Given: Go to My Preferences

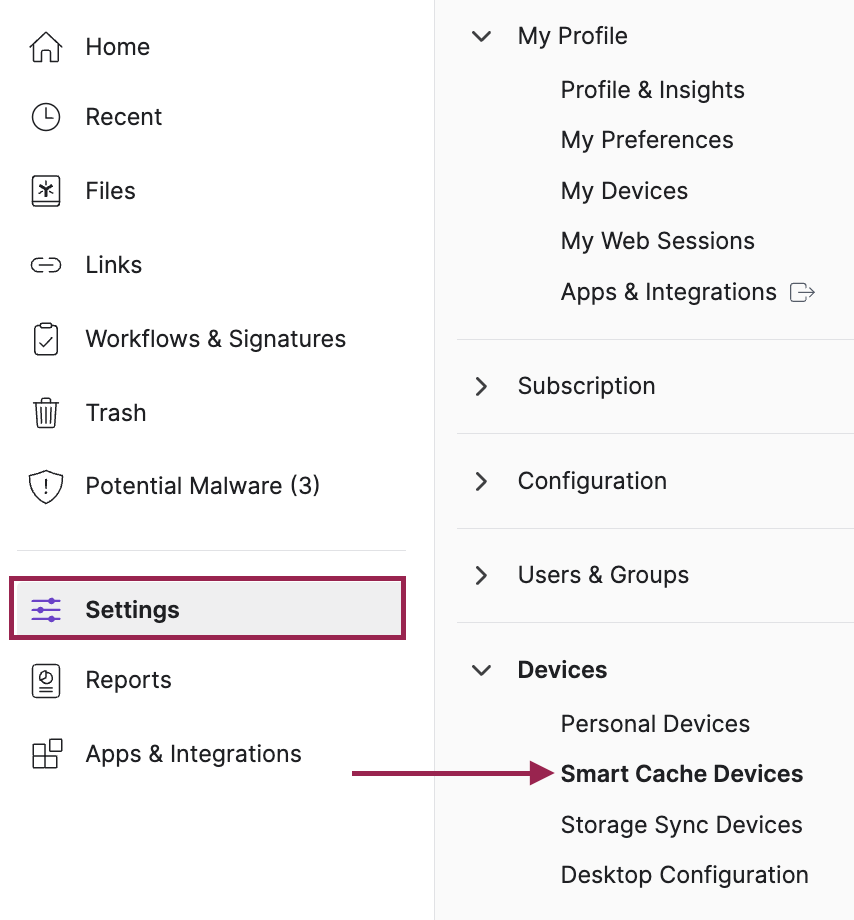Looking at the screenshot, I should (647, 140).
